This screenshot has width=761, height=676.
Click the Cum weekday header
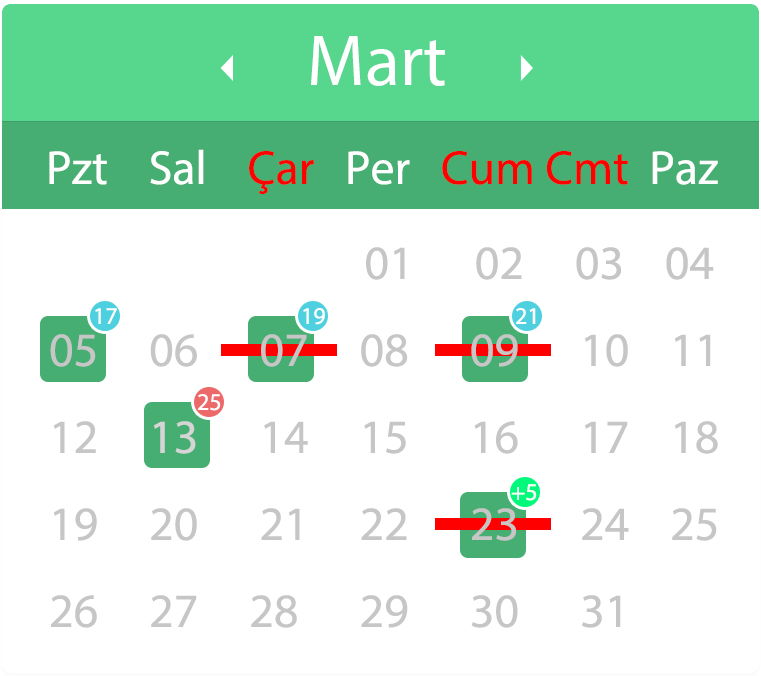coord(487,169)
